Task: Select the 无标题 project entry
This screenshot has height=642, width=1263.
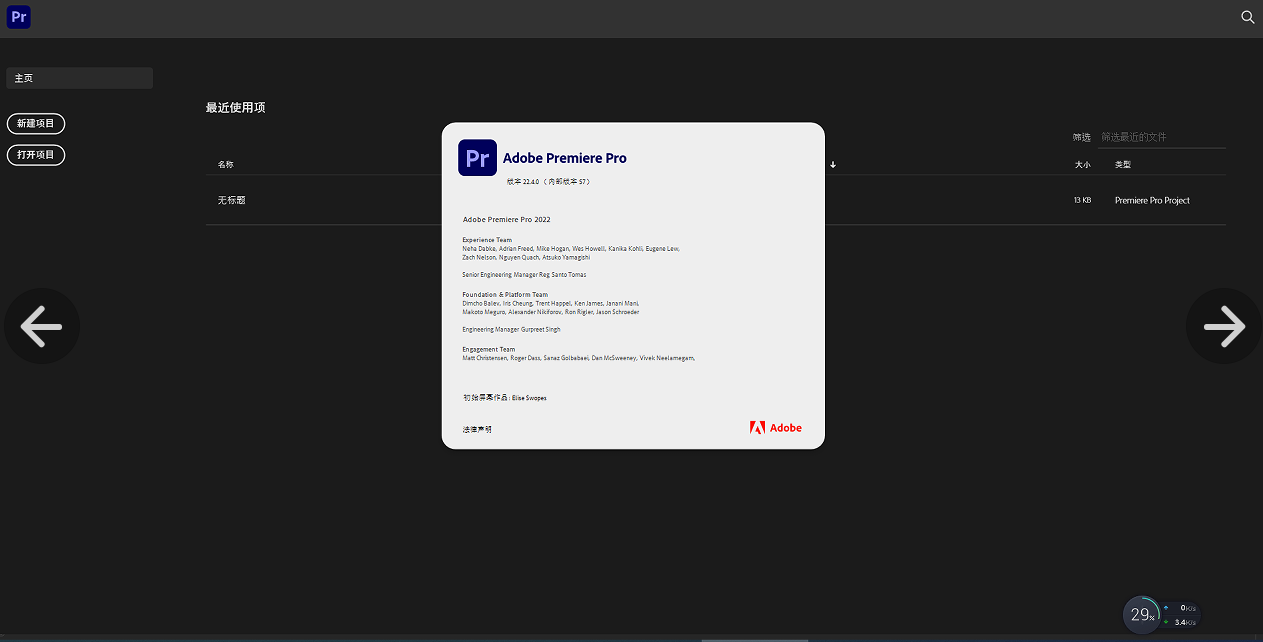Action: tap(231, 200)
